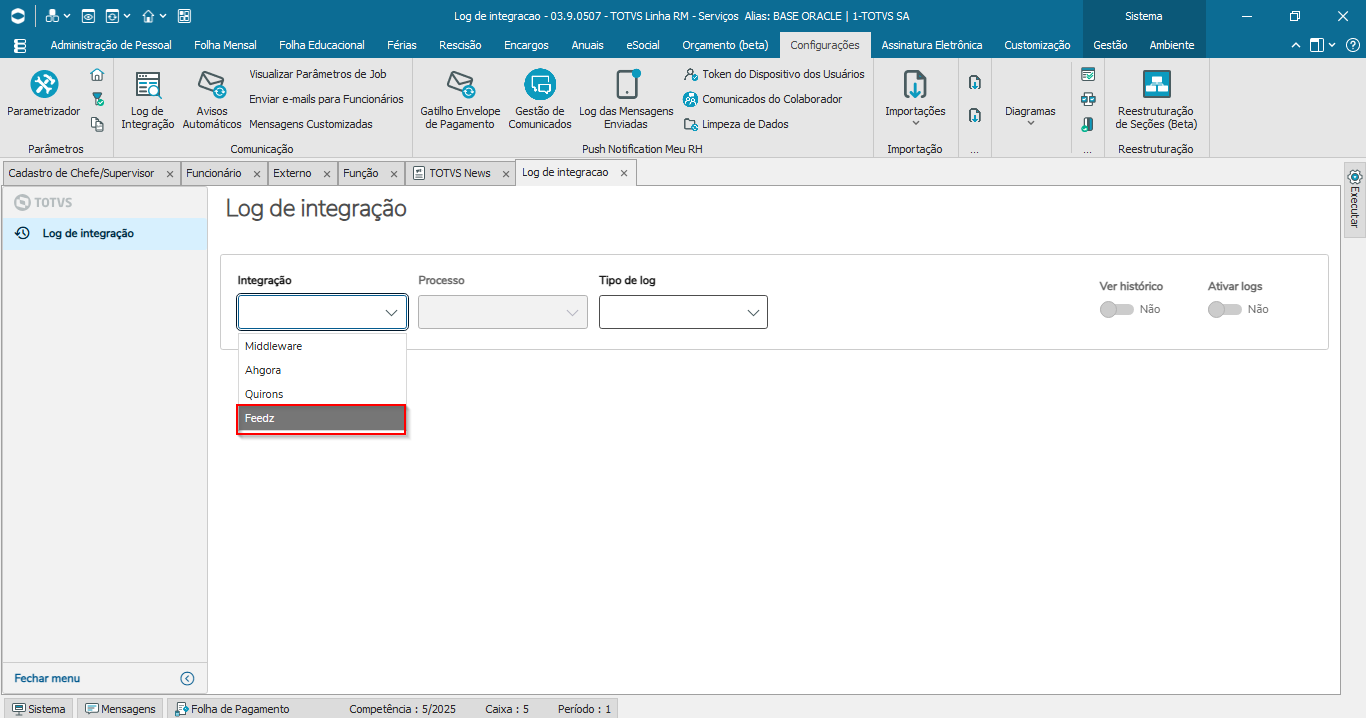Open Reestruturação de Seções (Beta) icon
This screenshot has height=718, width=1366.
1156,85
